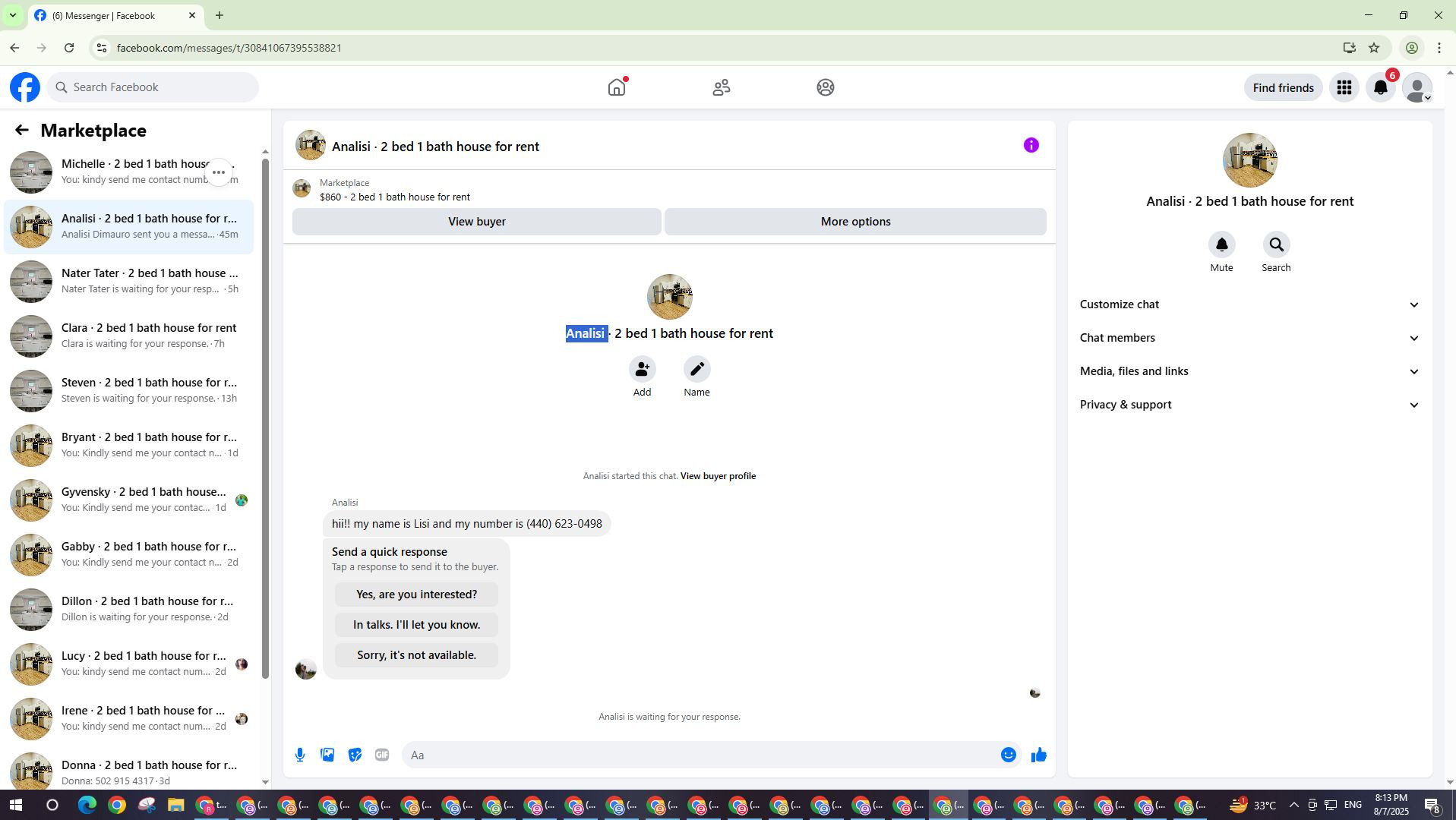Viewport: 1456px width, 820px height.
Task: Send quick reply 'Yes, are you interested?'
Action: coord(416,594)
